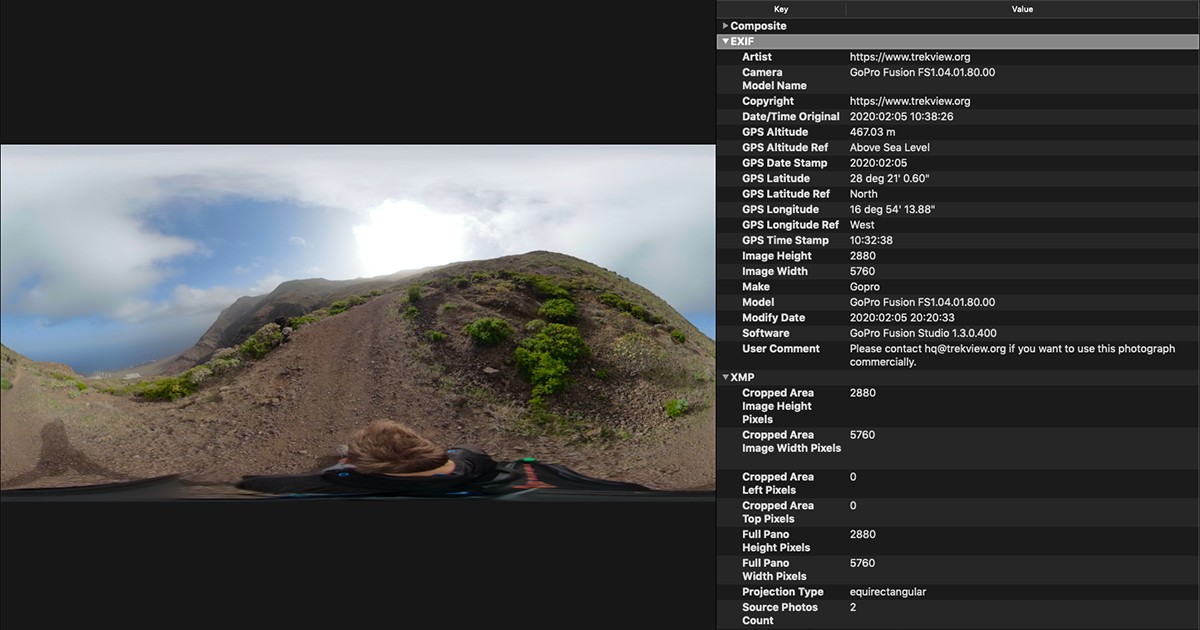Select the Date/Time Original row
This screenshot has width=1200, height=630.
(790, 117)
